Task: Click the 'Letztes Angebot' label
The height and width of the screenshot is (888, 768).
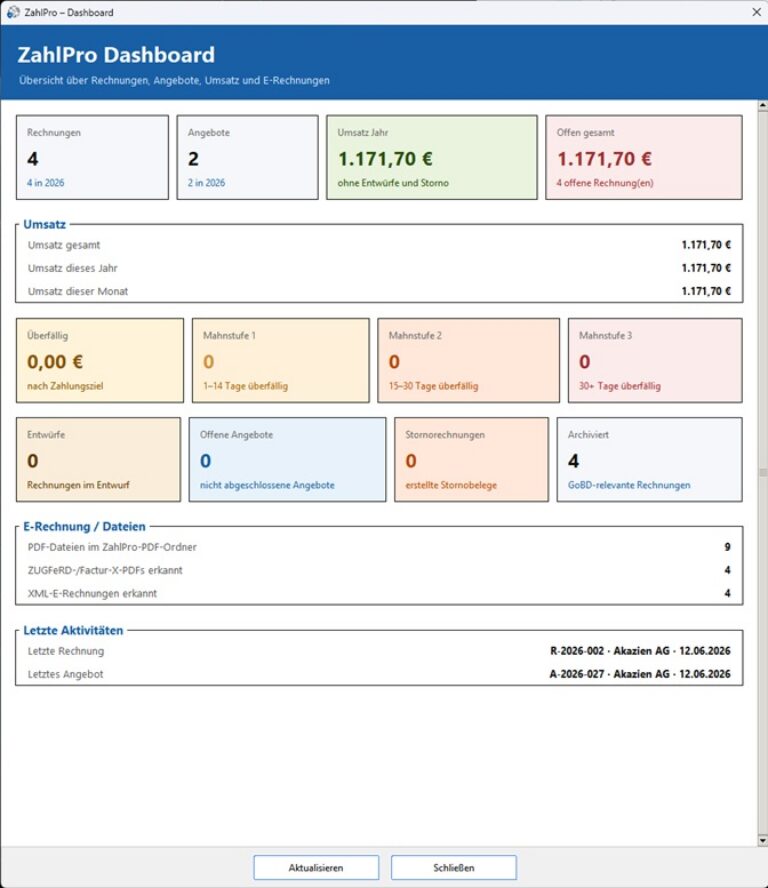Action: coord(65,674)
